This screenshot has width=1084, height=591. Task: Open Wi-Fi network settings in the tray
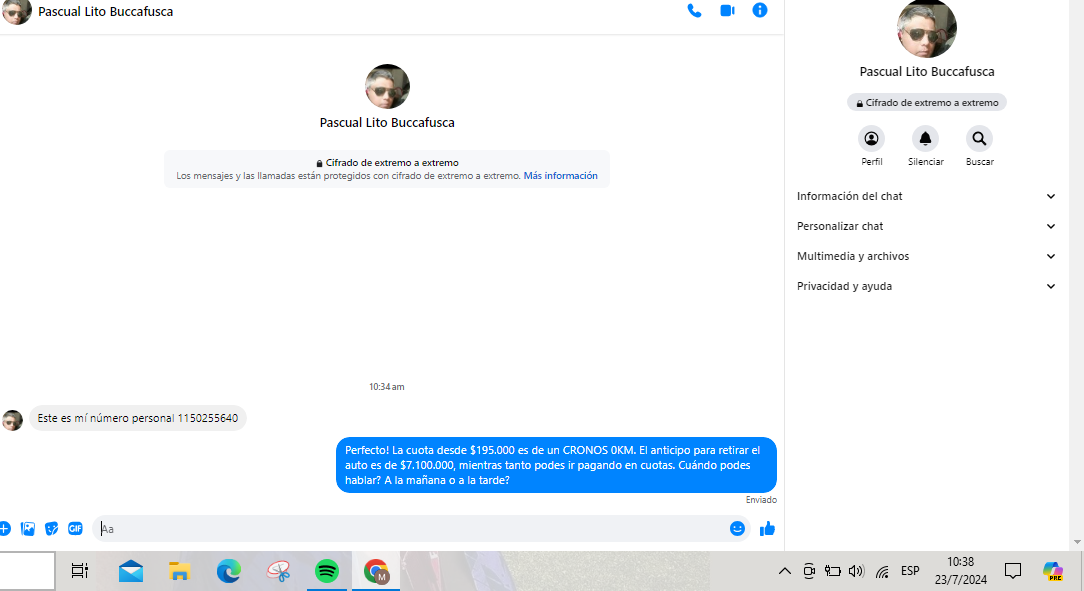(x=882, y=572)
